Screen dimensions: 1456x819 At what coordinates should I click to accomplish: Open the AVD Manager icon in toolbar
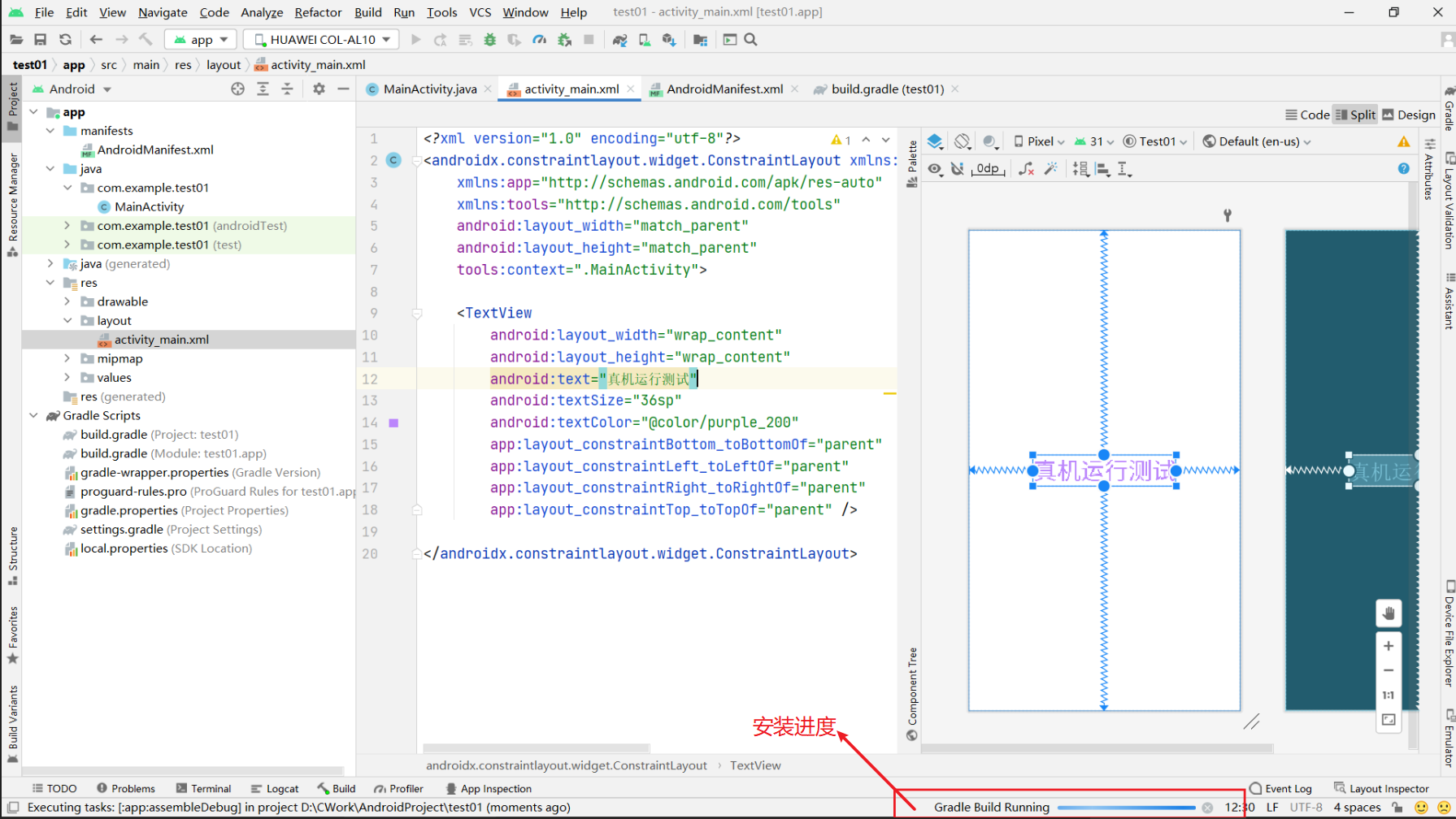pyautogui.click(x=645, y=40)
